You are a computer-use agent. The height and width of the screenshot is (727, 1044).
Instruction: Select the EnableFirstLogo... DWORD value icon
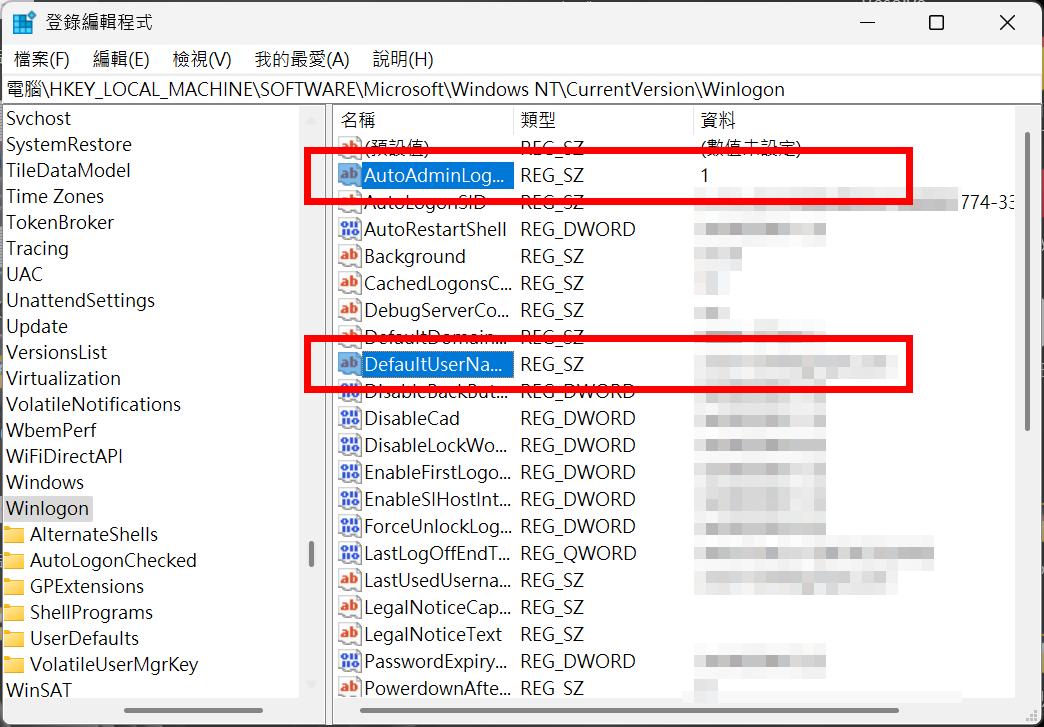tap(350, 472)
